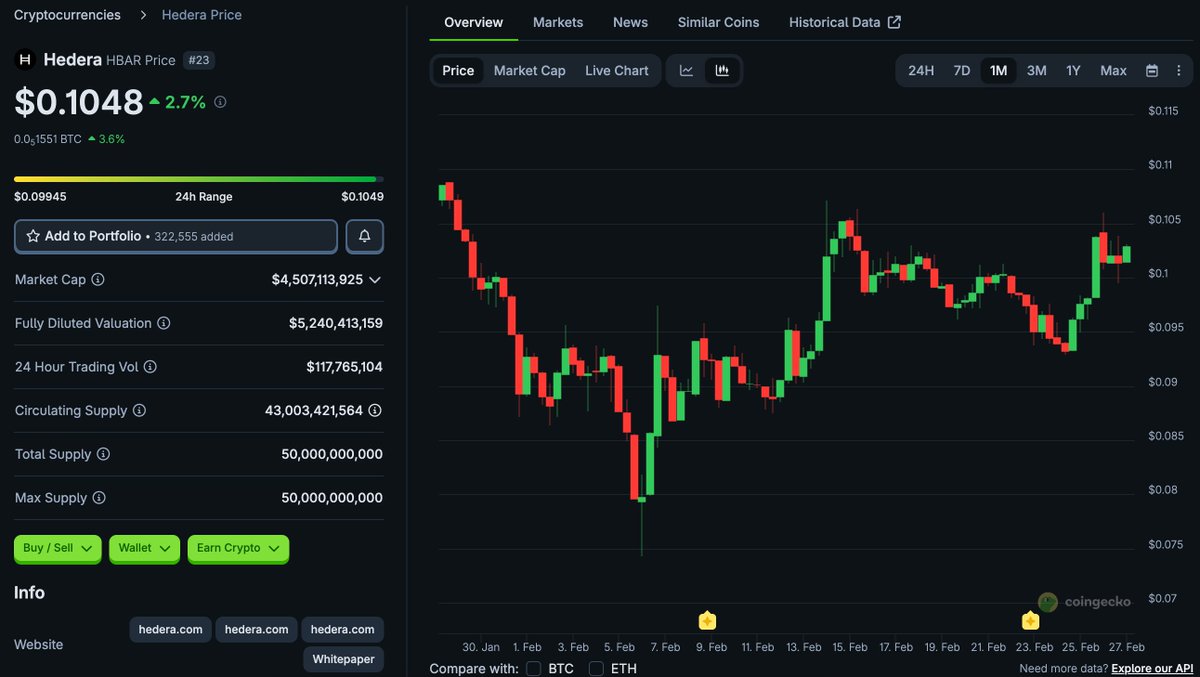The height and width of the screenshot is (677, 1200).
Task: Click the 3.6% BTC change text
Action: coord(112,139)
